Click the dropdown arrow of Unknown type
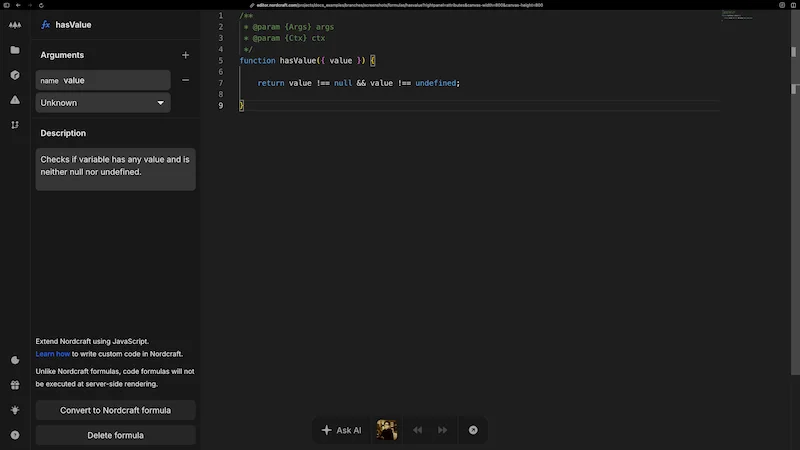This screenshot has width=800, height=450. (x=161, y=103)
